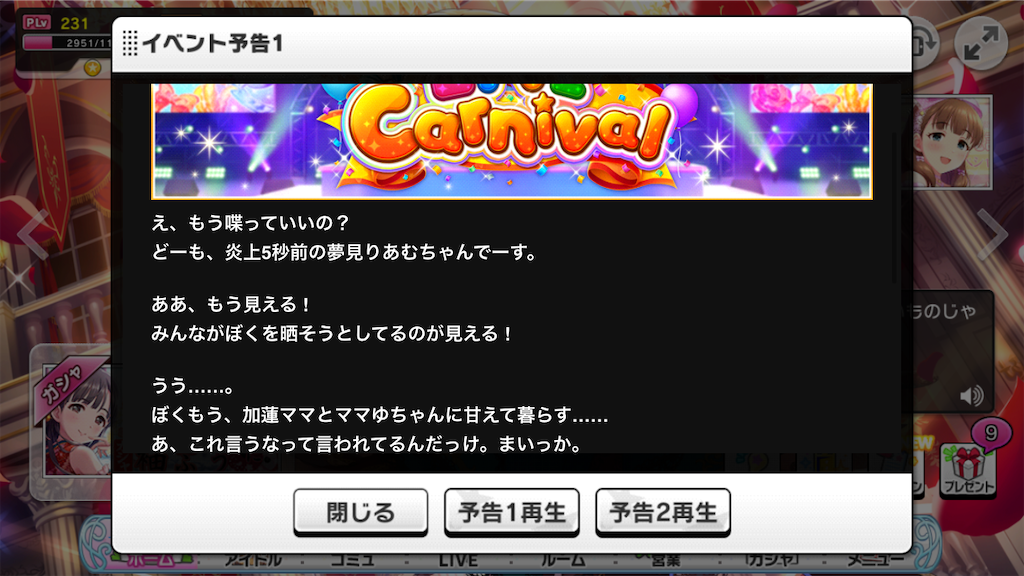Toggle fullscreen with the expand arrows icon
The height and width of the screenshot is (576, 1024).
tap(981, 43)
